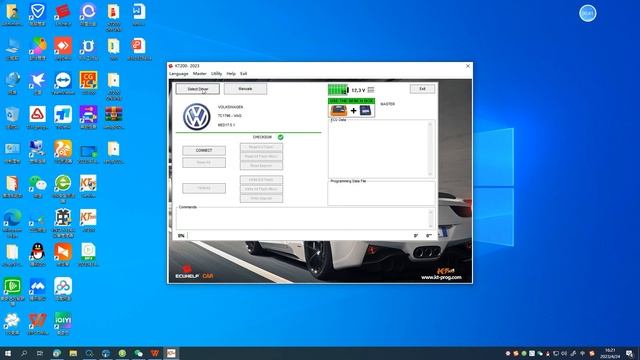
Task: Open the WPS Office desktop icon
Action: (x=38, y=323)
